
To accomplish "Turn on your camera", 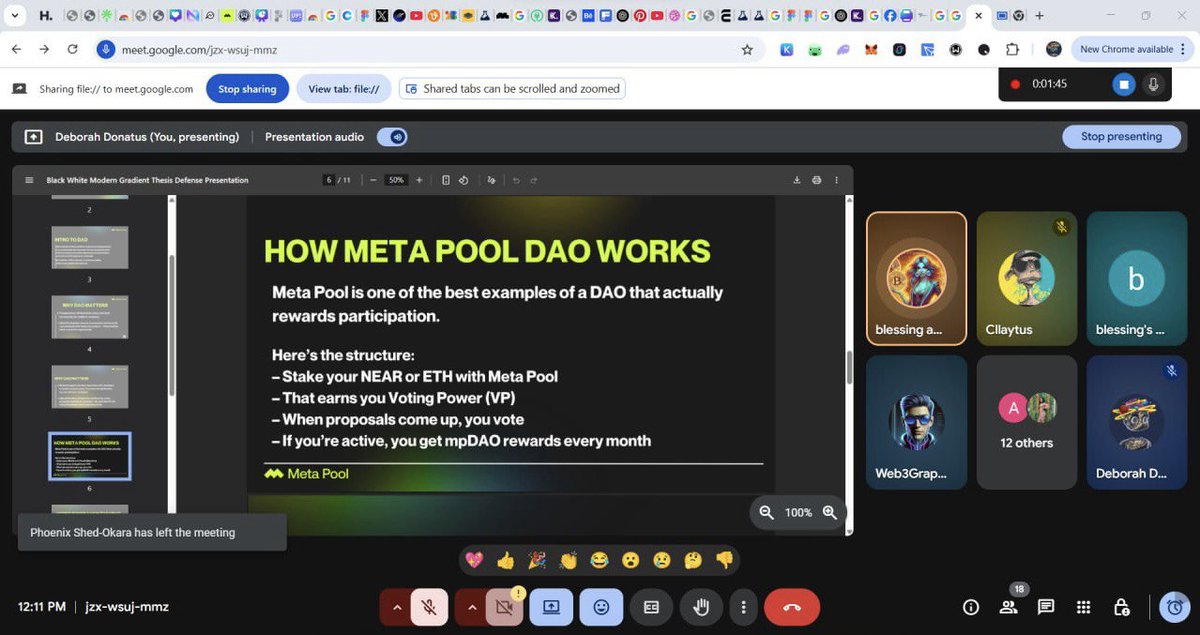I will coord(504,607).
